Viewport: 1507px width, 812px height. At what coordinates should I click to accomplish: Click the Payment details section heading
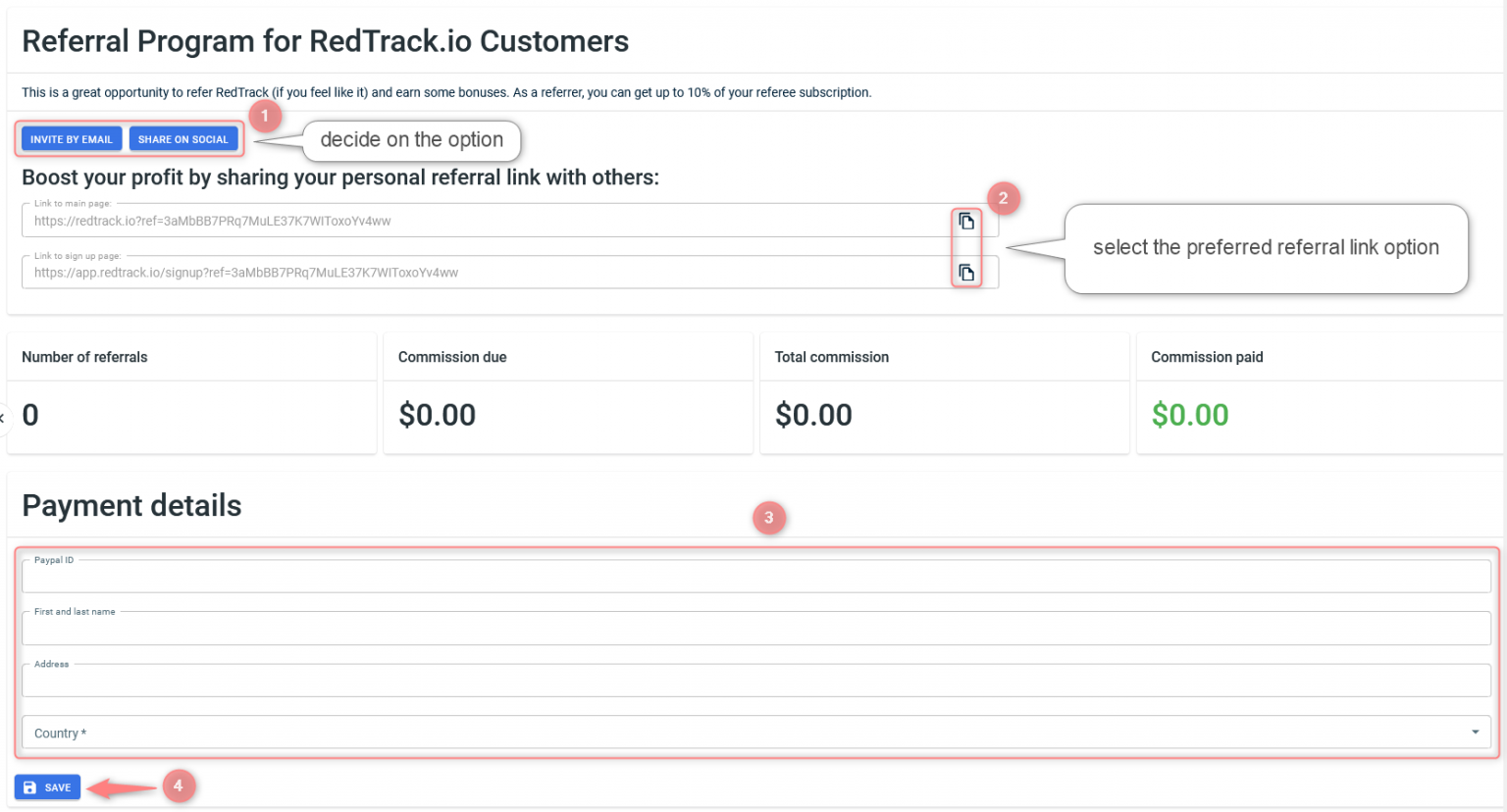(131, 505)
